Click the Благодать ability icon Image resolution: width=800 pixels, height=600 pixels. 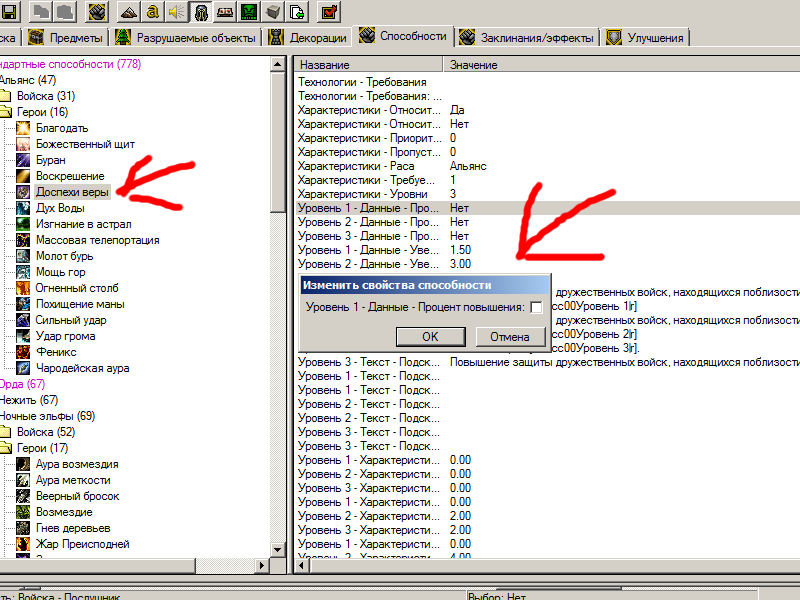click(x=23, y=128)
